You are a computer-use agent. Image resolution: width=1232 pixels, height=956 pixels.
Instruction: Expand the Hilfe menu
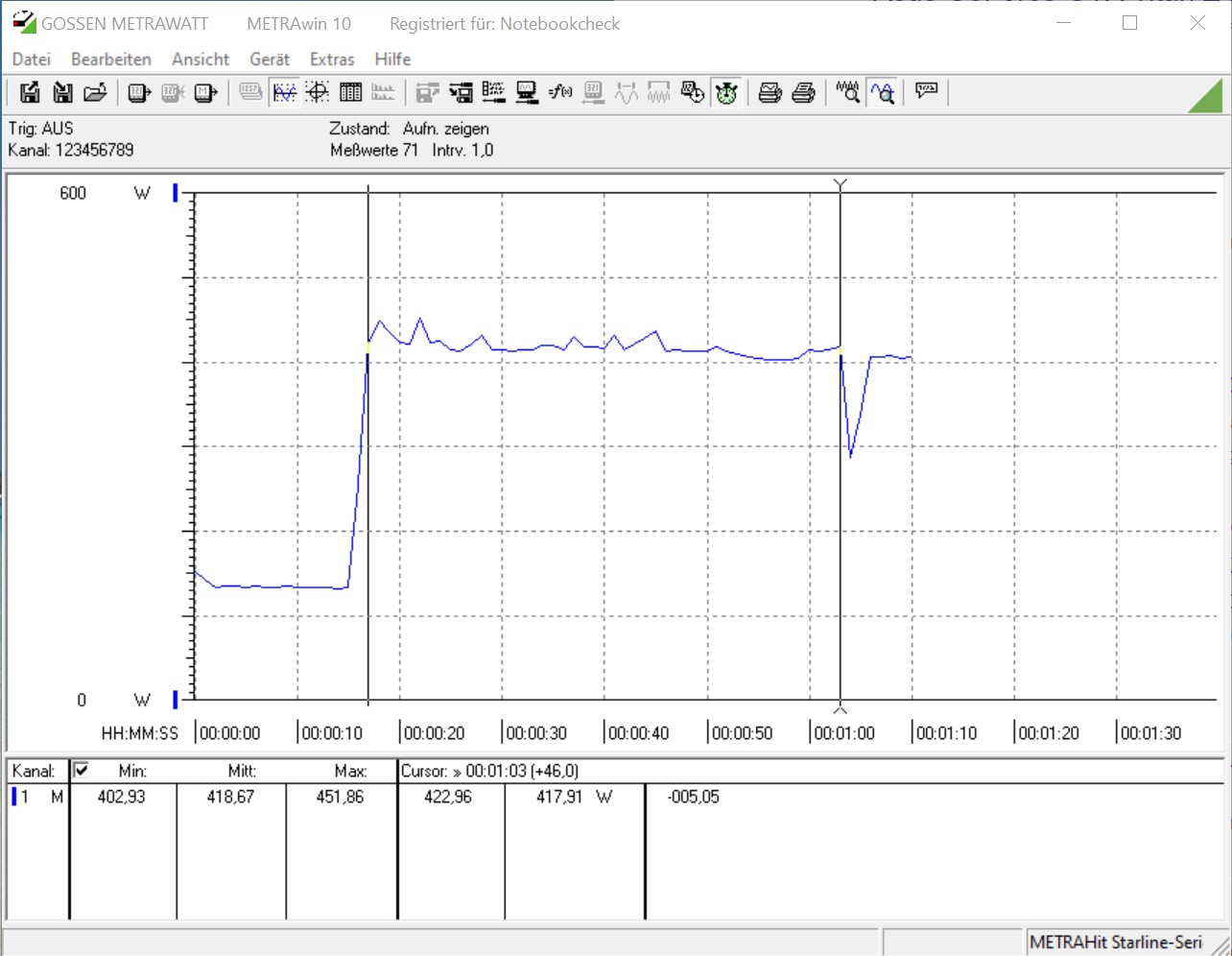tap(392, 60)
